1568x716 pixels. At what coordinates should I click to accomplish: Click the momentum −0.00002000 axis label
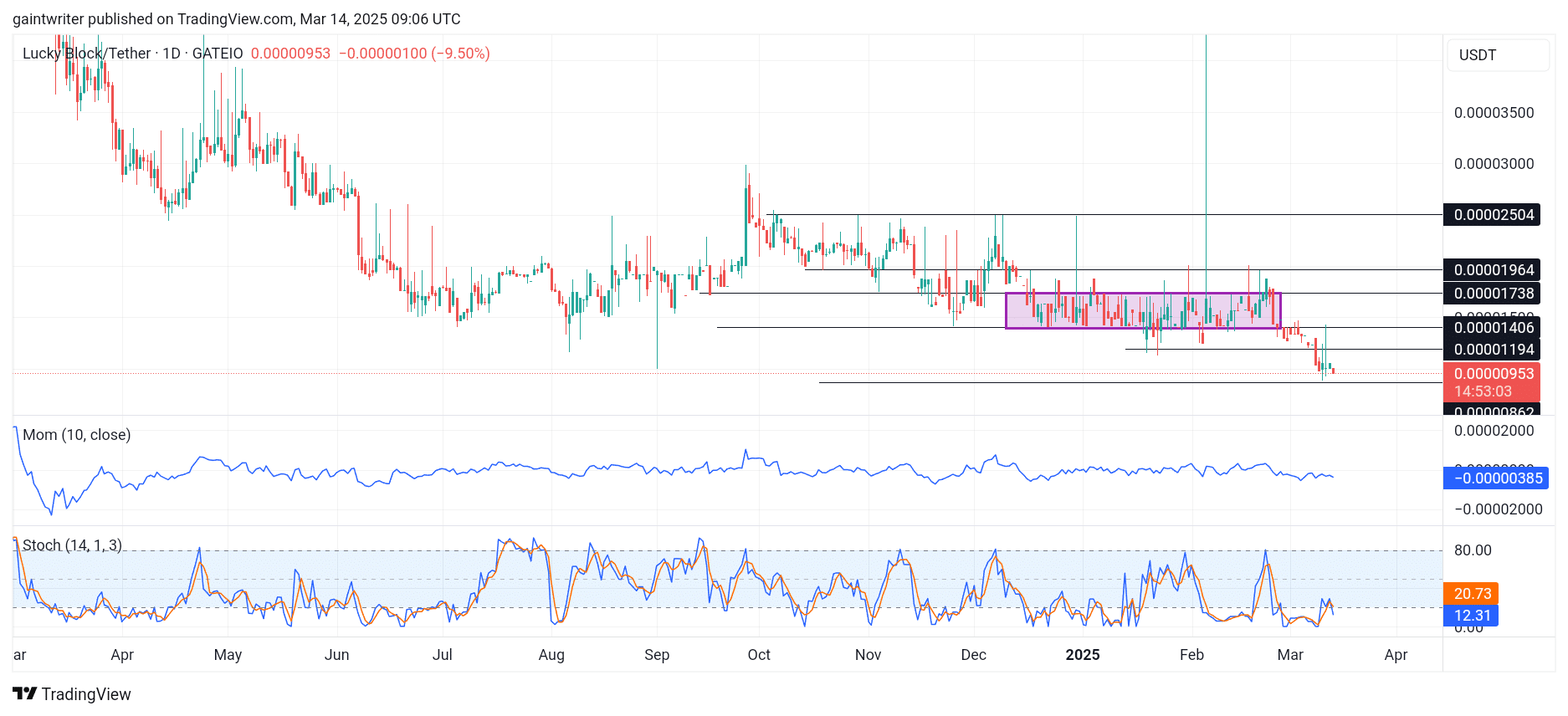tap(1498, 509)
